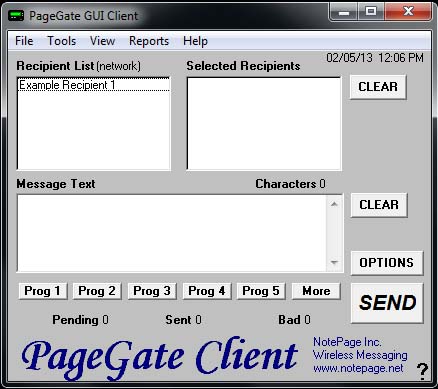438x389 pixels.
Task: Click the Bad 0 counter
Action: (294, 320)
